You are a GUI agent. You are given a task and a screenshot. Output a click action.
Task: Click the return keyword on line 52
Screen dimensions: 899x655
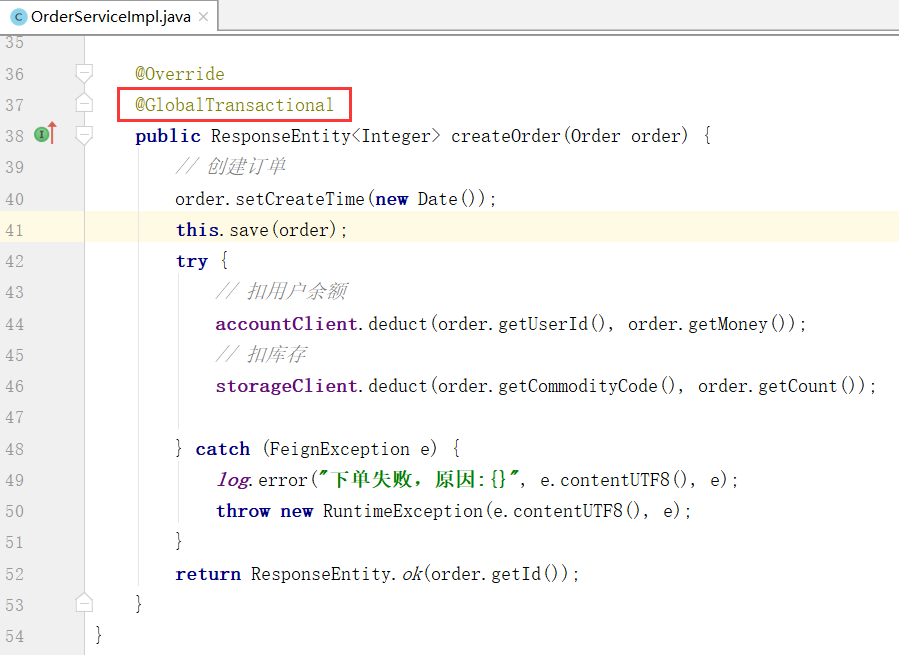tap(208, 574)
